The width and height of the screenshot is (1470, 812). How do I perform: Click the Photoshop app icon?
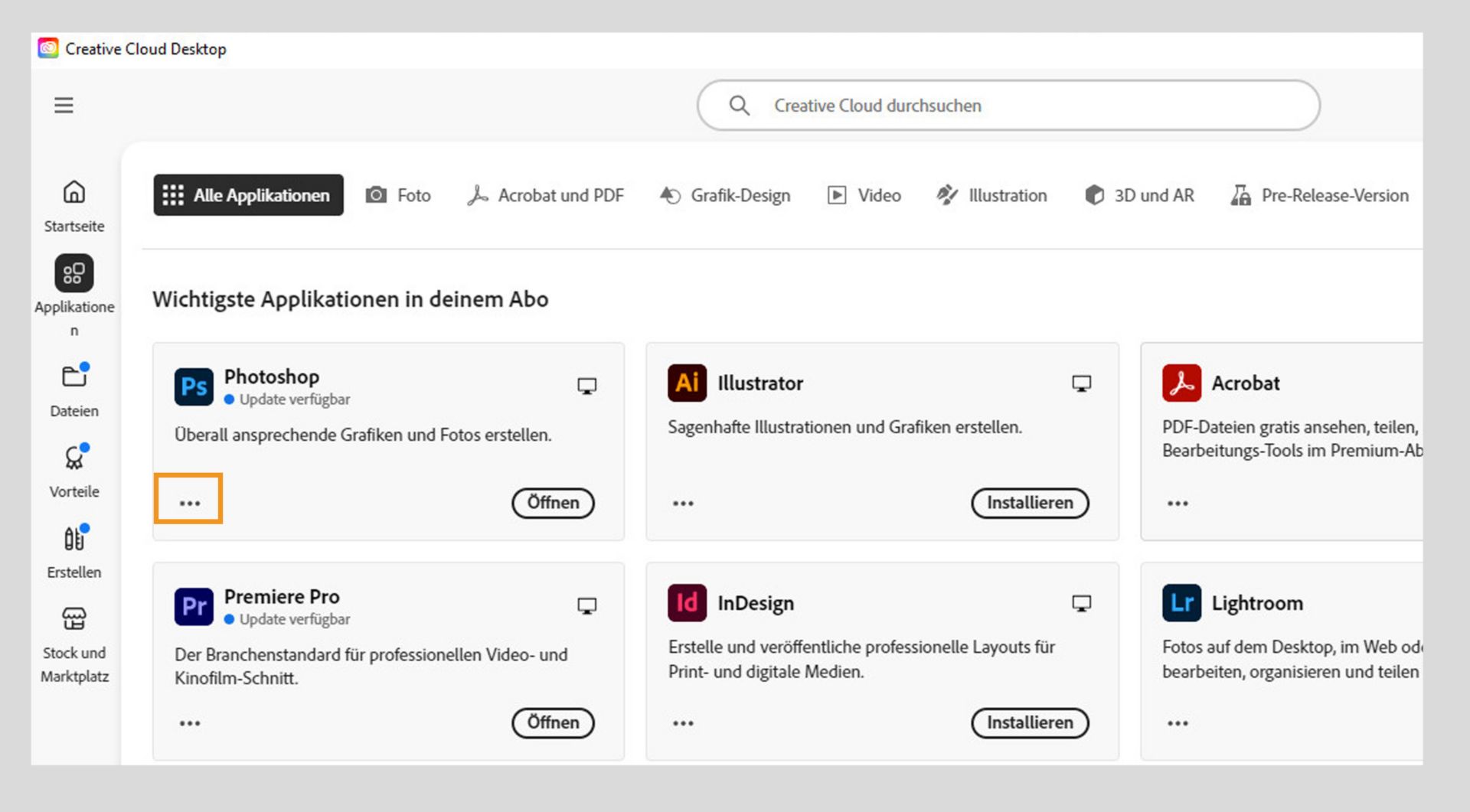pyautogui.click(x=194, y=386)
